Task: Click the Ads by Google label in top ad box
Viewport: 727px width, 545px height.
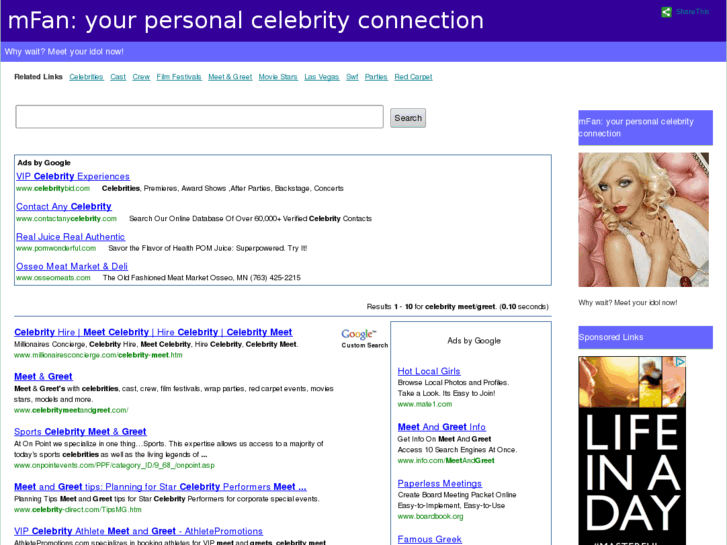Action: (x=44, y=163)
